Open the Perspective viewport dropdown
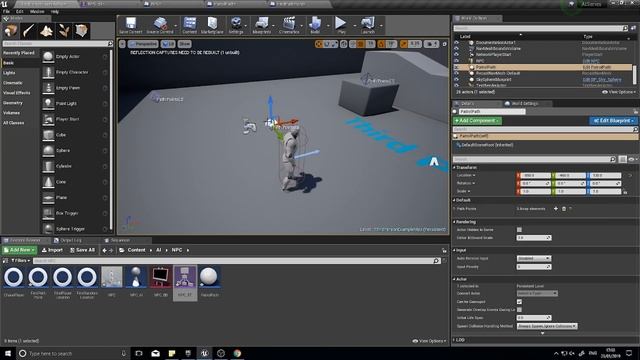Viewport: 640px width, 360px height. click(x=143, y=44)
